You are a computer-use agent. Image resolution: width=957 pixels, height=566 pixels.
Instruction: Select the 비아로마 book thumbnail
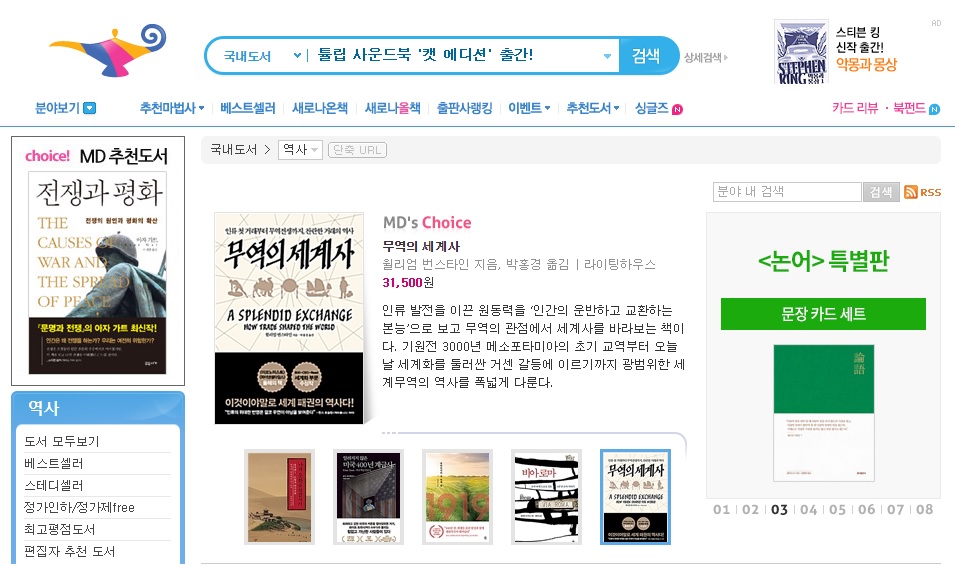(546, 496)
